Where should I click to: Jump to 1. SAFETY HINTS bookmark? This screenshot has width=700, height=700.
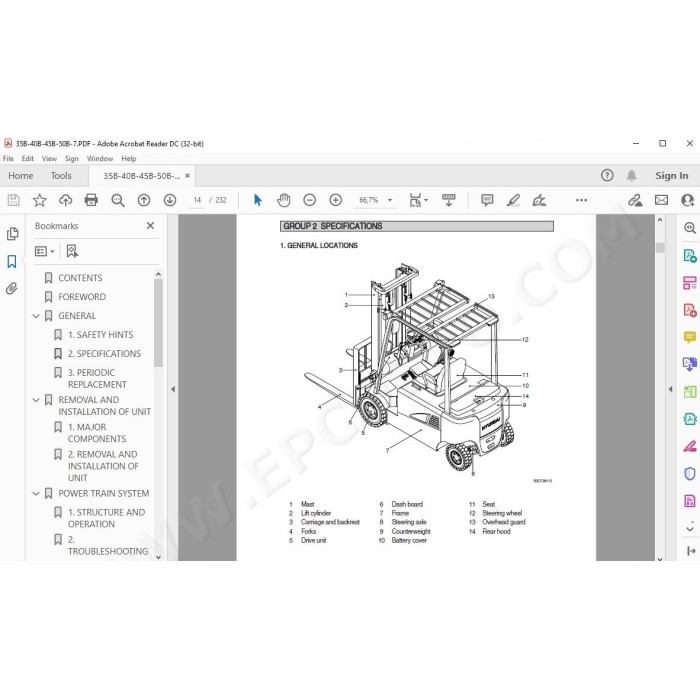pyautogui.click(x=100, y=335)
